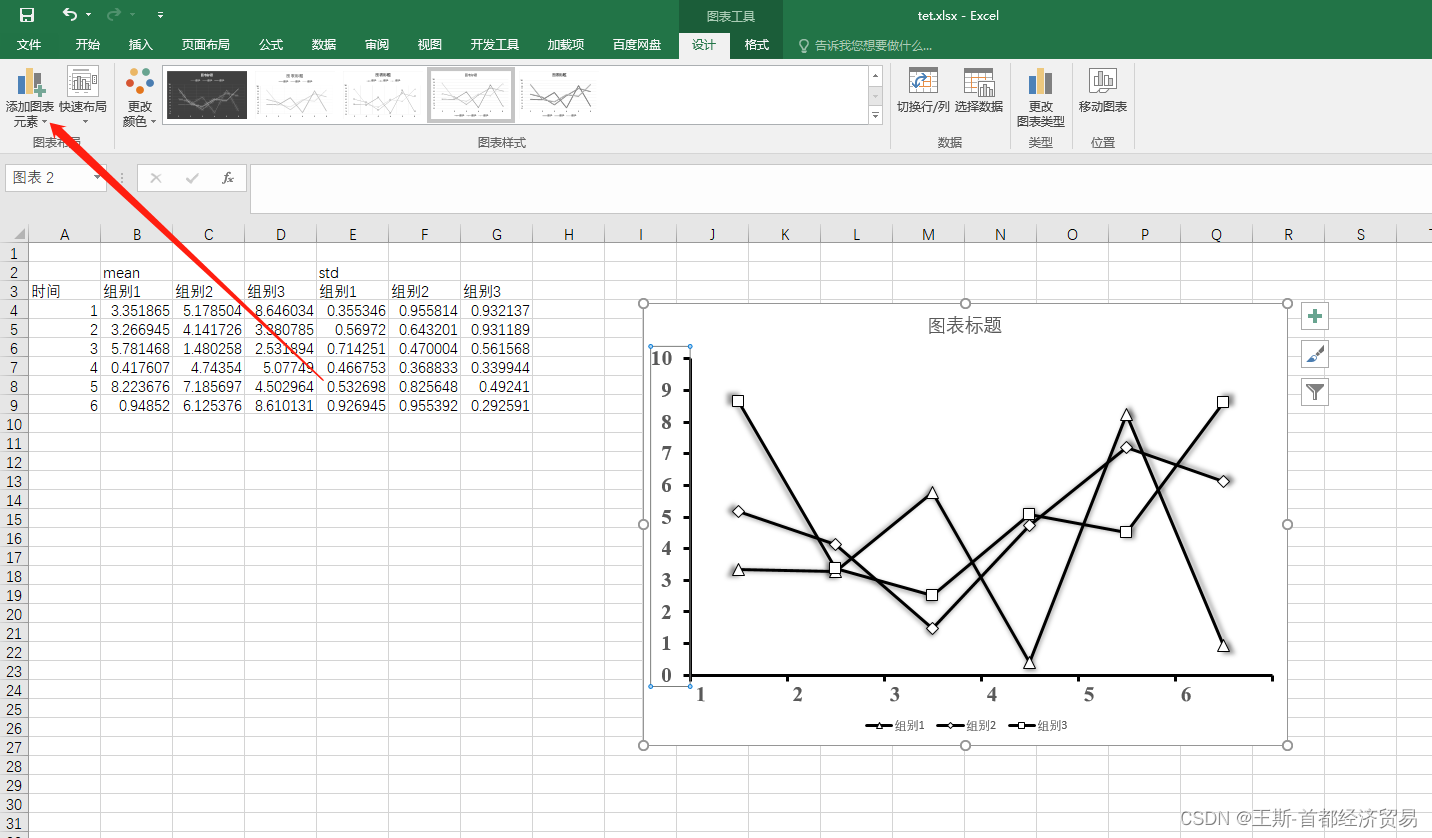Switch to the 视图 ribbon tab

coord(430,45)
